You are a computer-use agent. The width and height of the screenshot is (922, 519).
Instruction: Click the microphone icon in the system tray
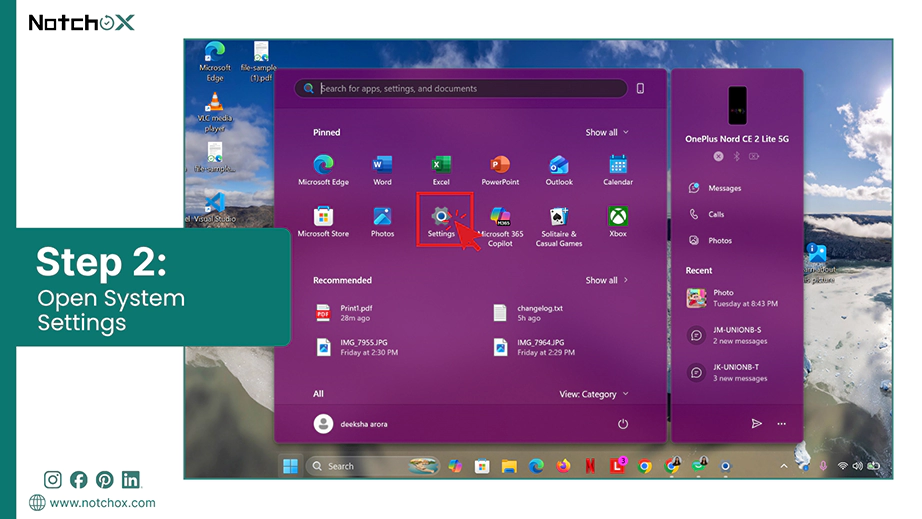[823, 466]
